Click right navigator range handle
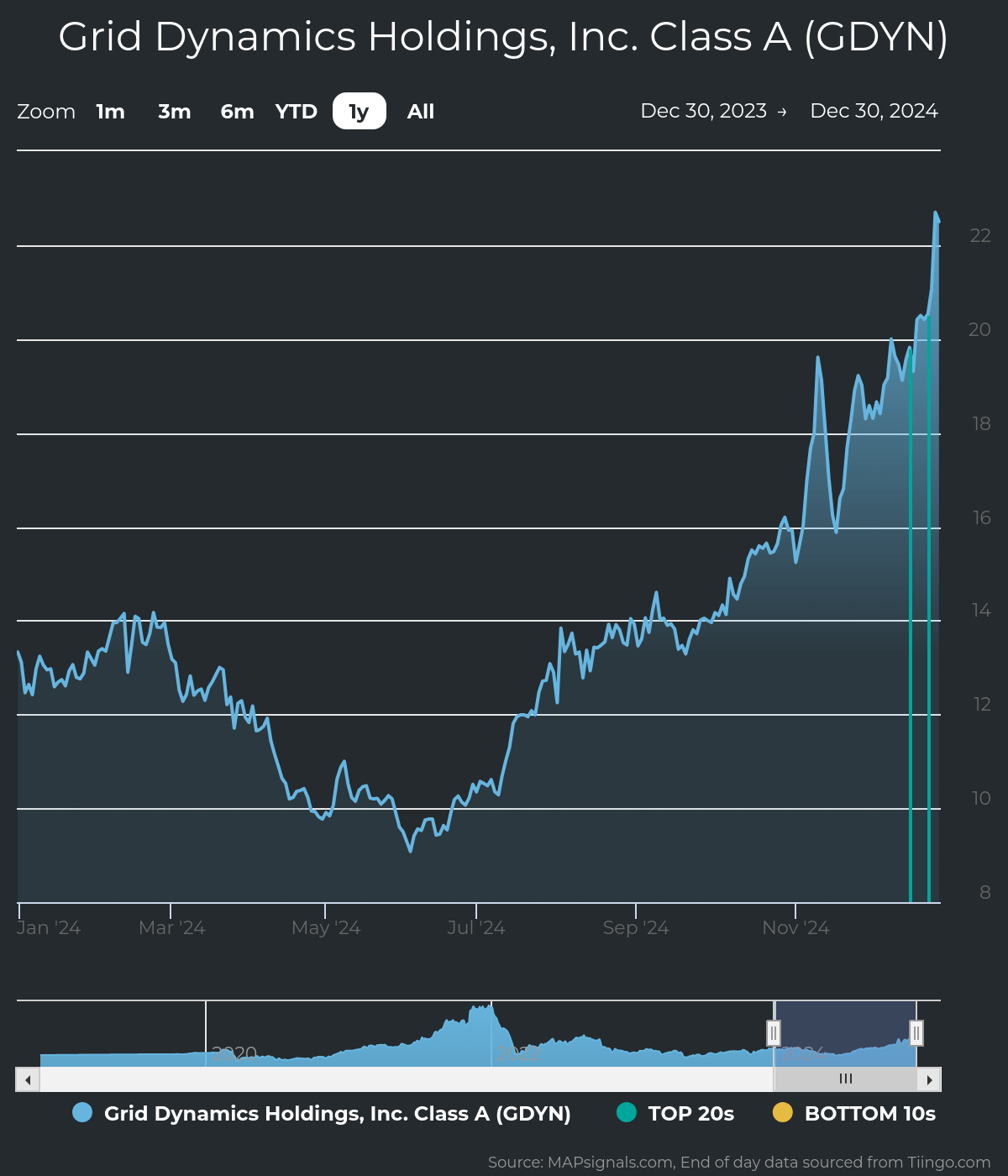This screenshot has width=1008, height=1176. click(x=916, y=1032)
